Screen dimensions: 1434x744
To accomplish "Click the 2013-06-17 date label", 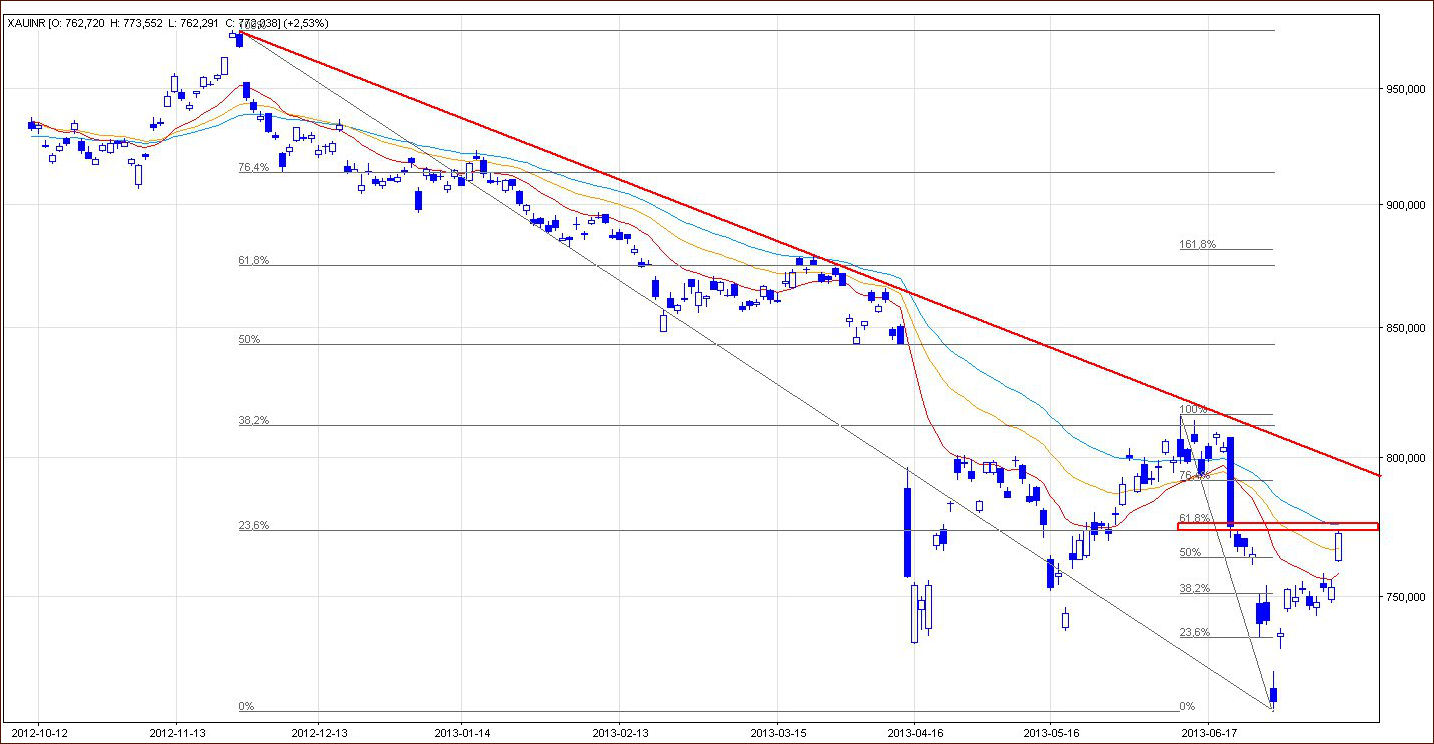I will (x=1207, y=732).
